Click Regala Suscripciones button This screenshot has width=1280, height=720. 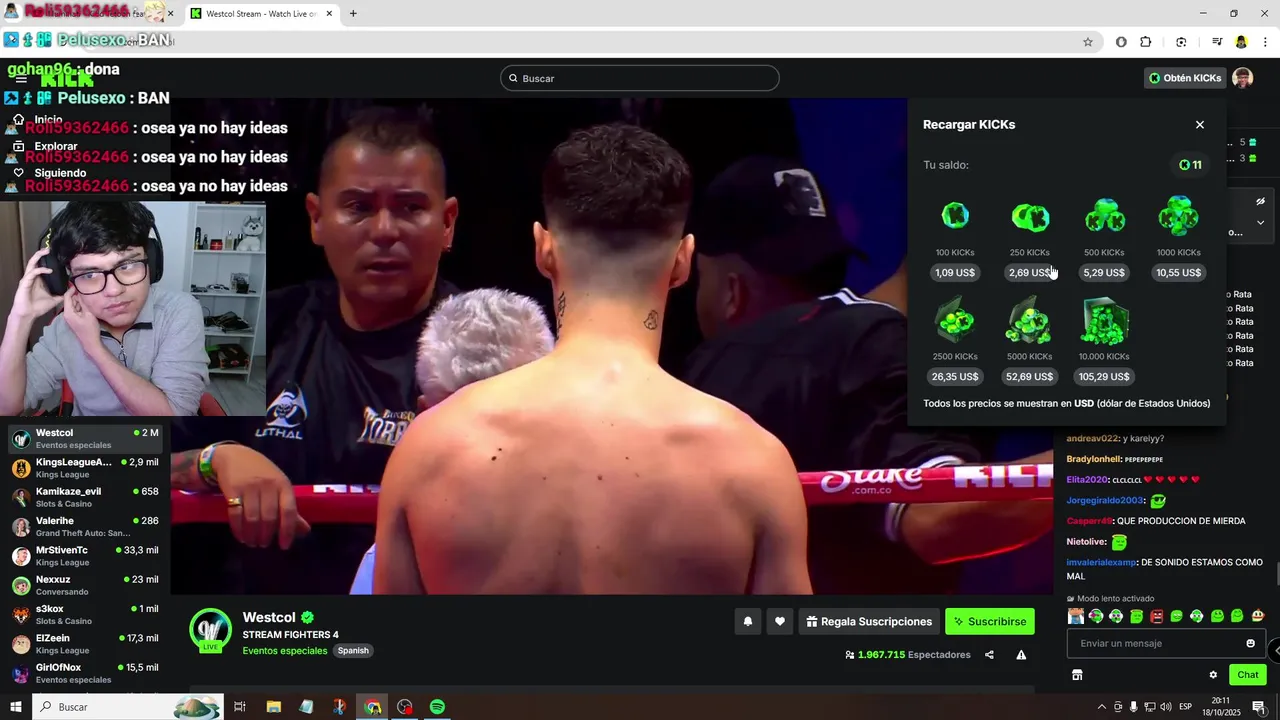coord(869,622)
